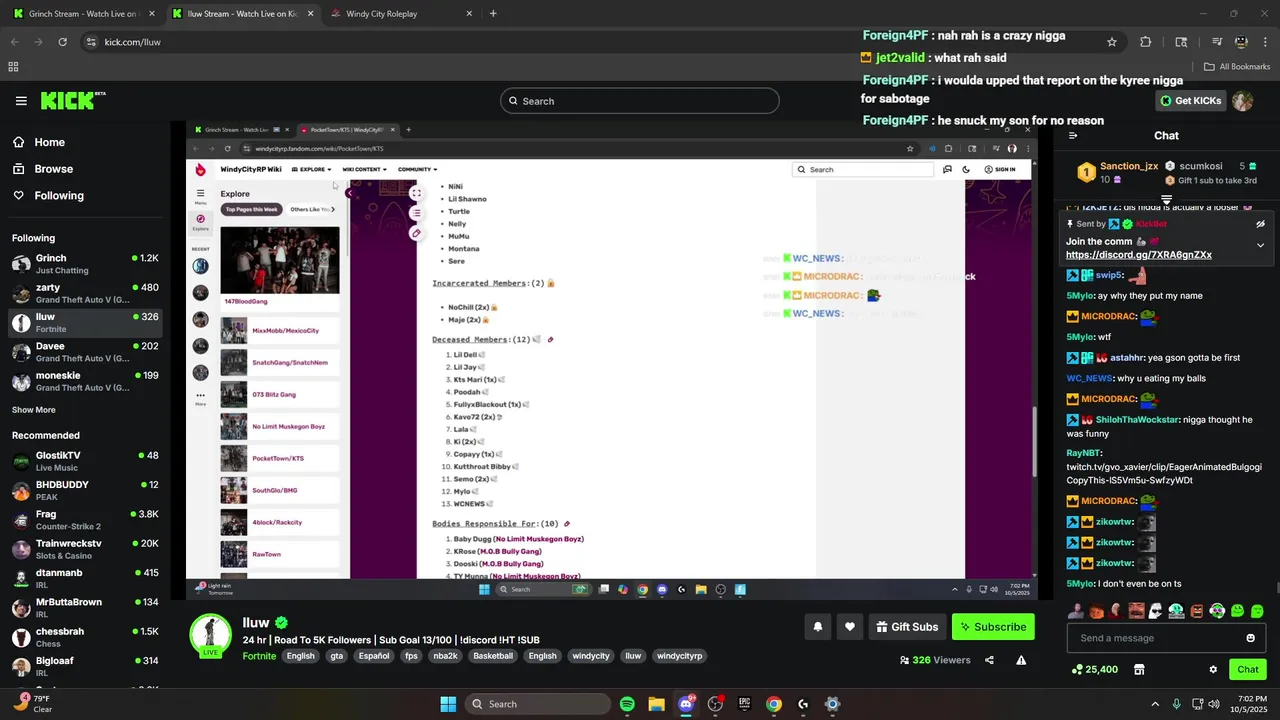Expand the gift leaderboard handle
The image size is (1280, 720).
click(x=1166, y=200)
